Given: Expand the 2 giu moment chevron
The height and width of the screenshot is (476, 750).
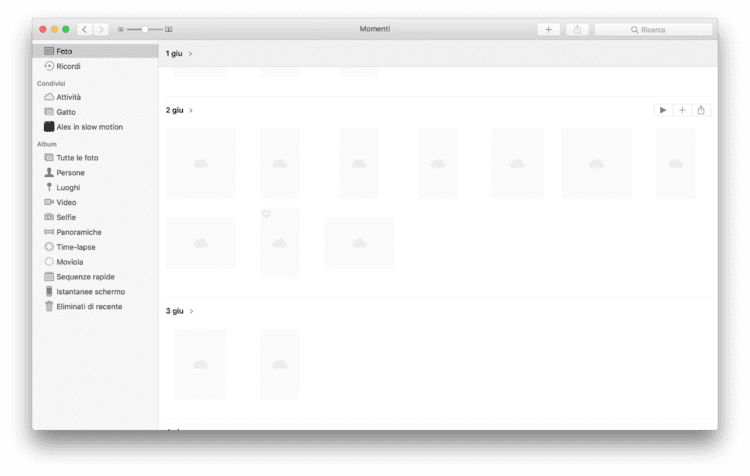Looking at the screenshot, I should tap(191, 110).
